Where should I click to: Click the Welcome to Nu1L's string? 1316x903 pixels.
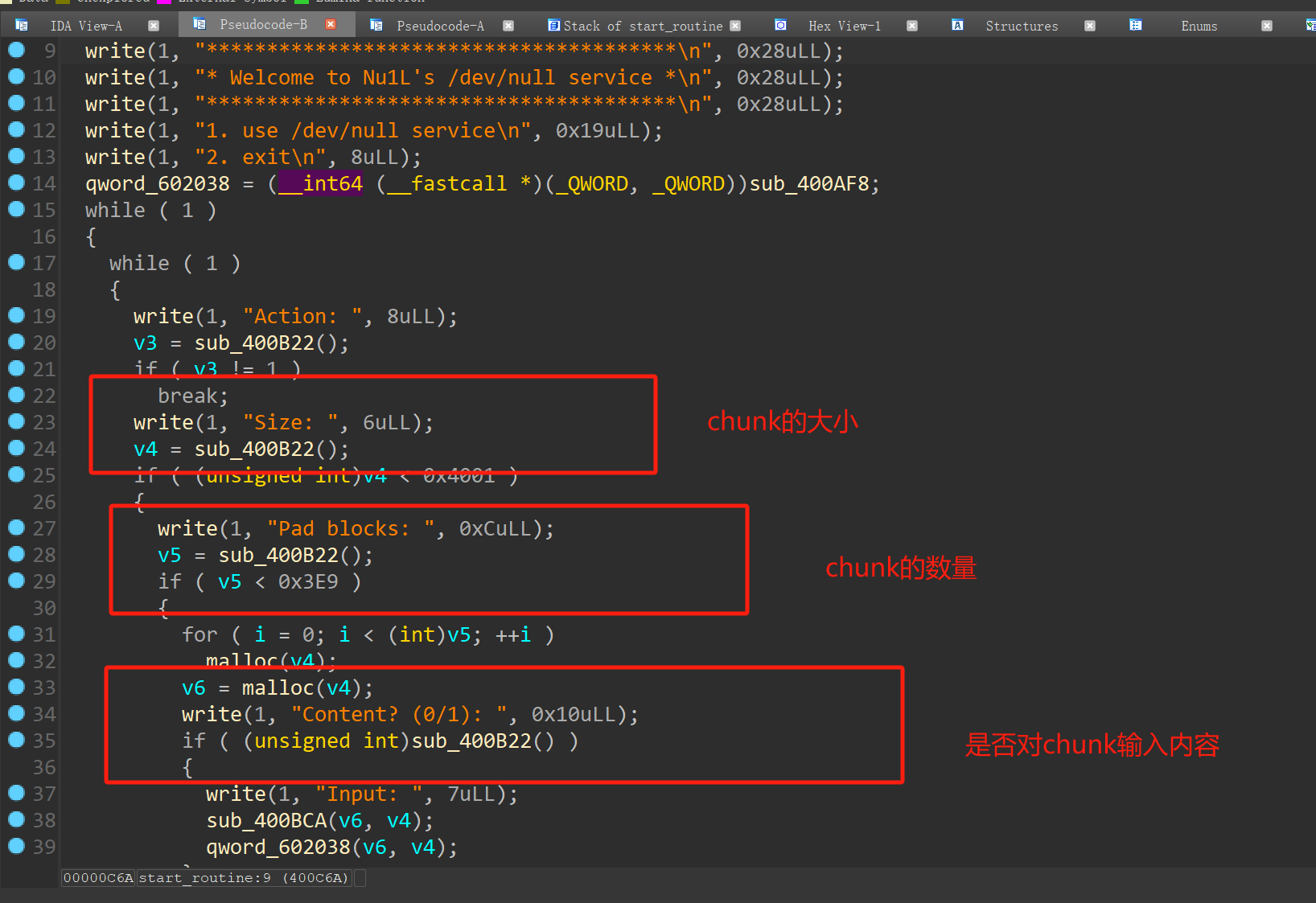click(454, 78)
